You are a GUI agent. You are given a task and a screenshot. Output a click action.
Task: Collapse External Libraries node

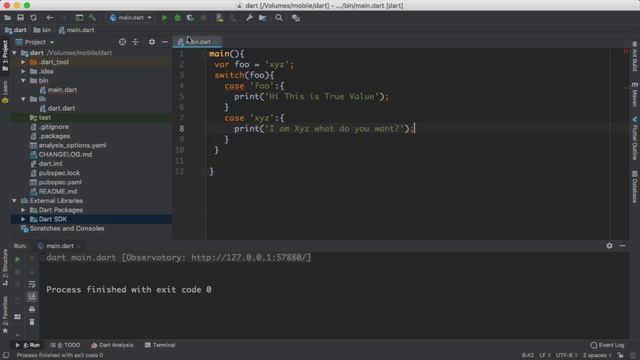[15, 201]
